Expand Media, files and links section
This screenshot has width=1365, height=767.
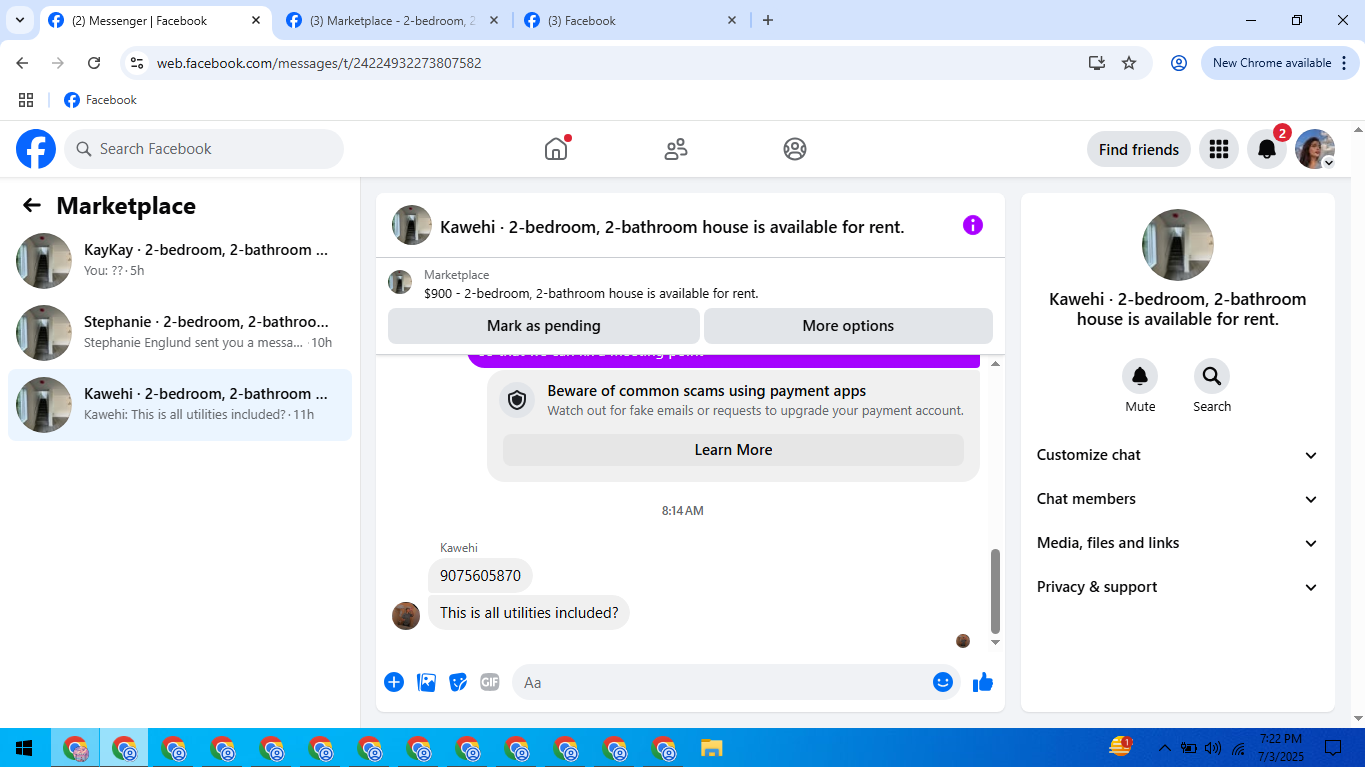(x=1178, y=543)
